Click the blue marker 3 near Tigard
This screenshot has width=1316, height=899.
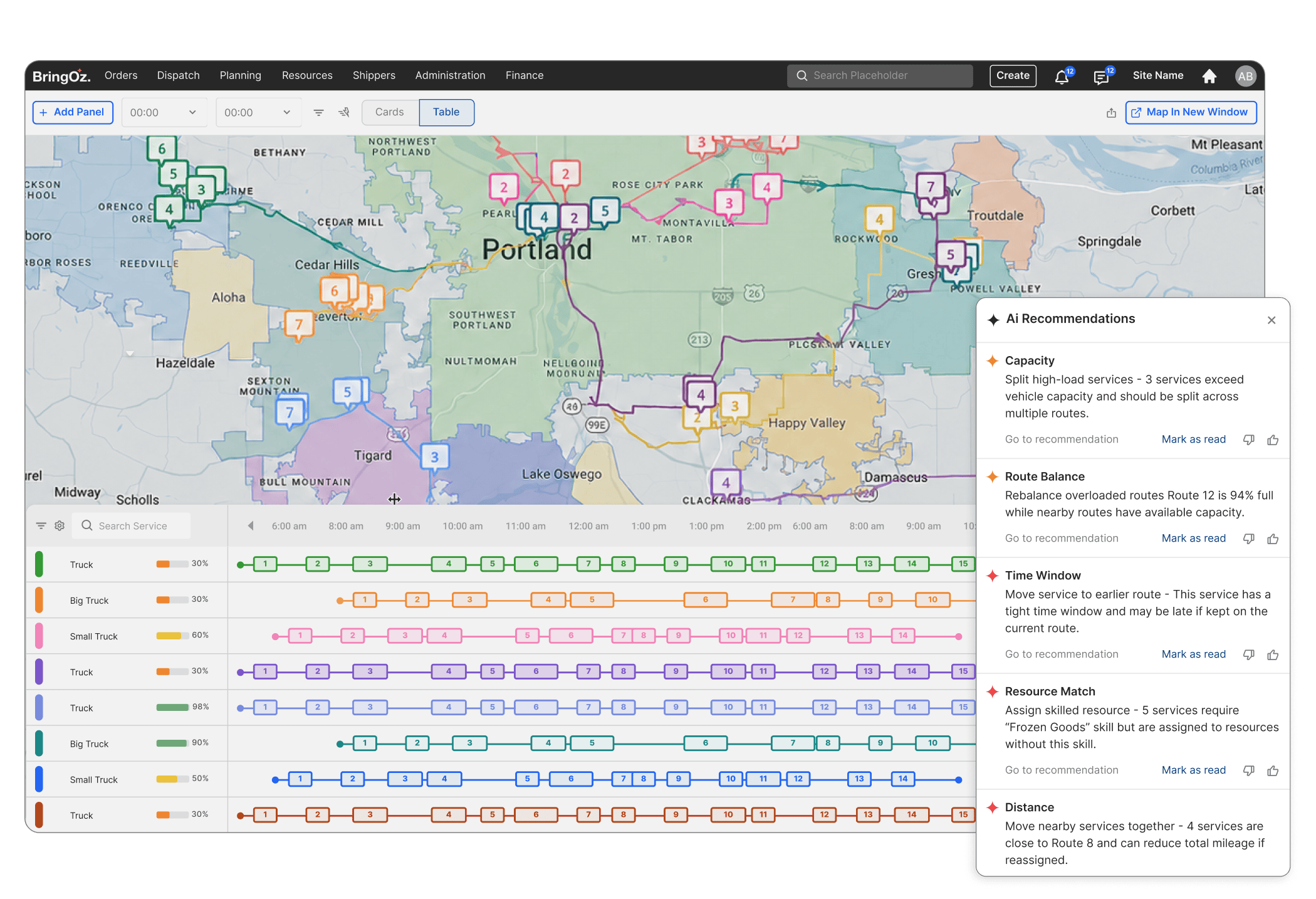[x=434, y=457]
